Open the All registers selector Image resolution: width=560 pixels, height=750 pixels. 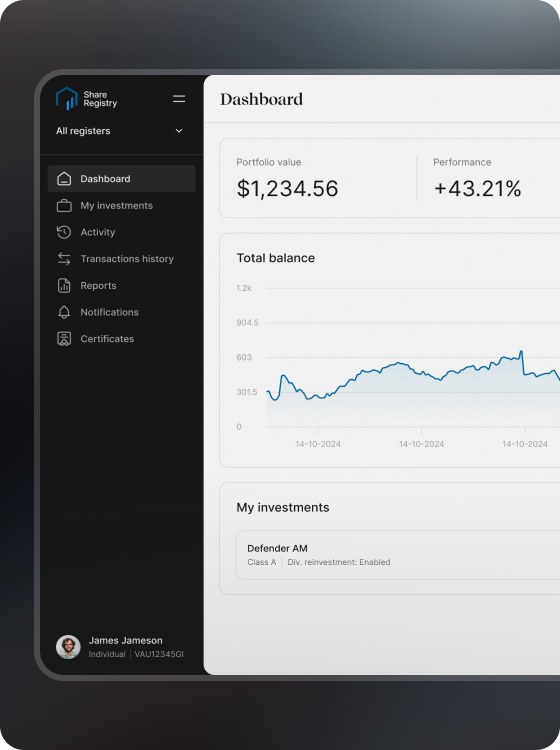tap(120, 131)
